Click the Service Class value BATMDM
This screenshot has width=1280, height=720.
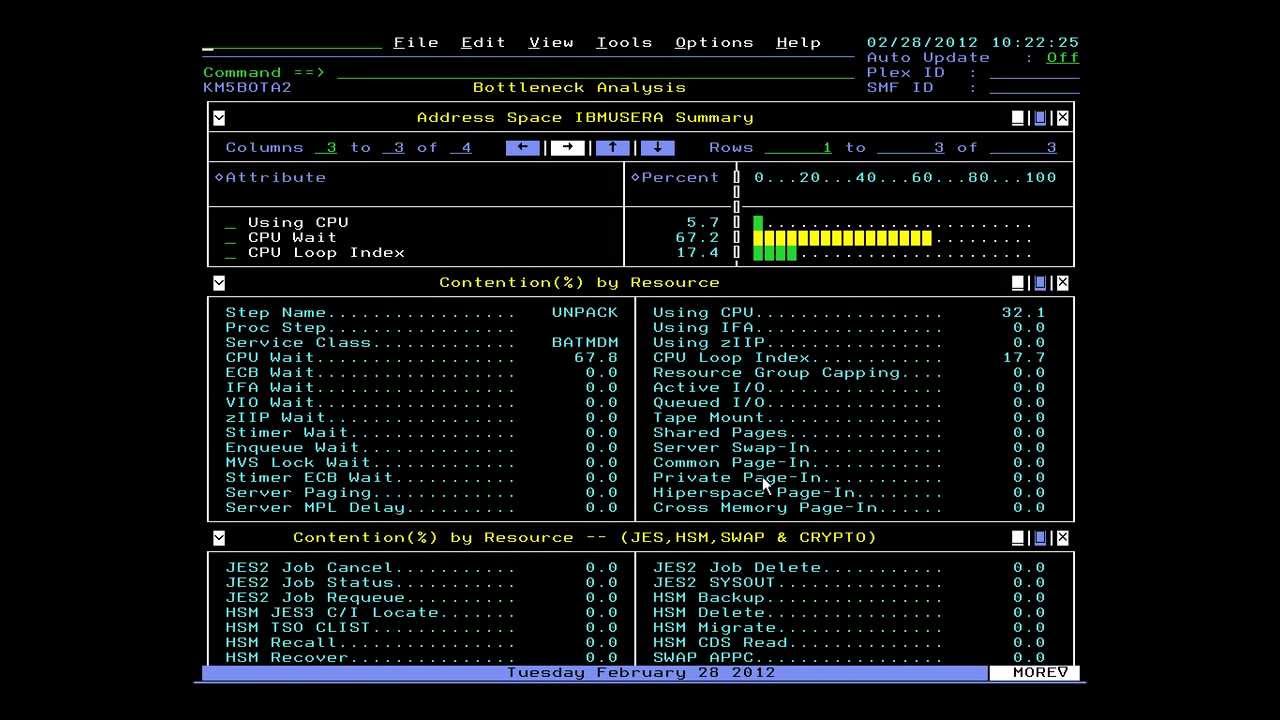[585, 342]
